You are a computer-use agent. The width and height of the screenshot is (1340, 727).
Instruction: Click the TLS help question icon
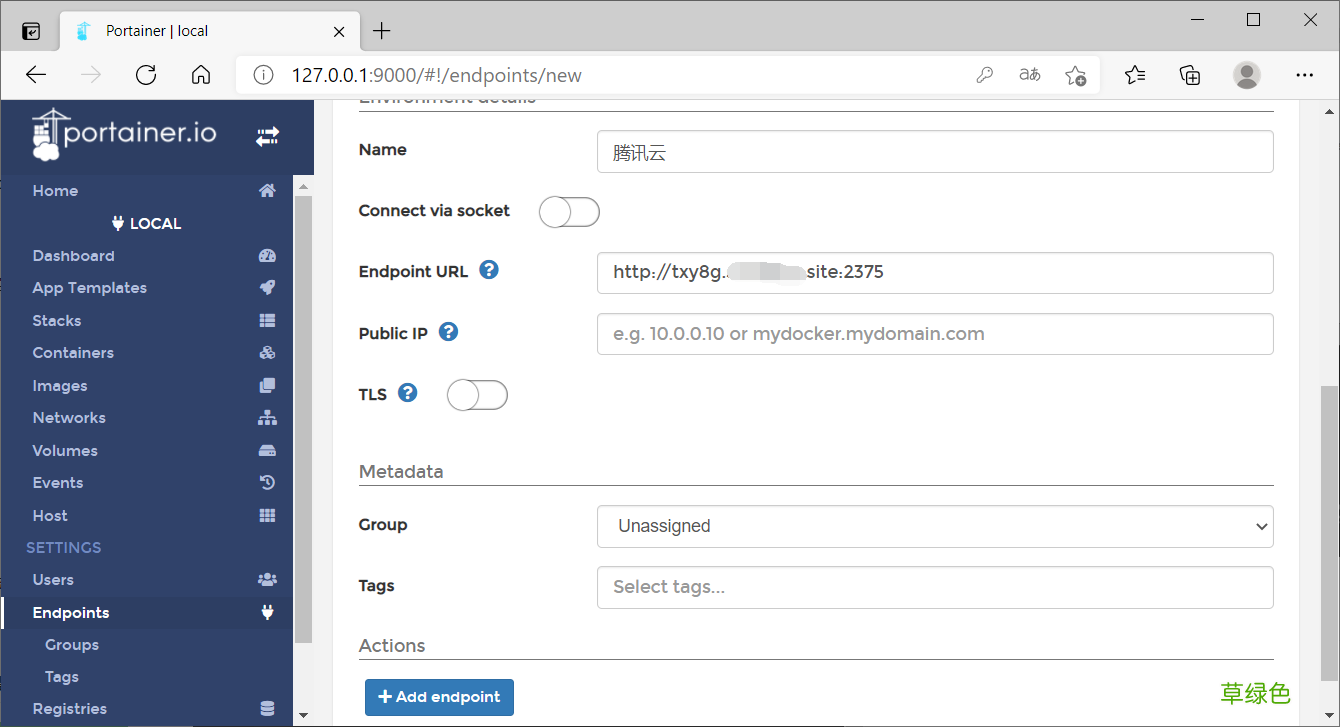[x=407, y=393]
